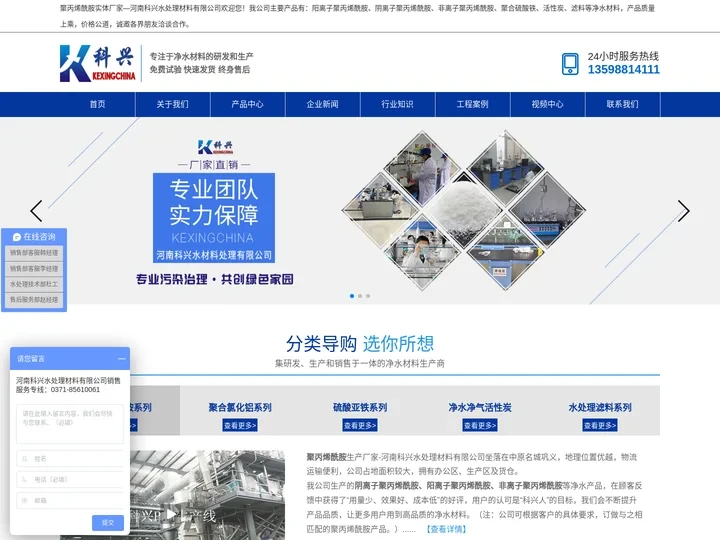
Task: Click the 专业团队 实力保障 banner image
Action: coord(214,218)
